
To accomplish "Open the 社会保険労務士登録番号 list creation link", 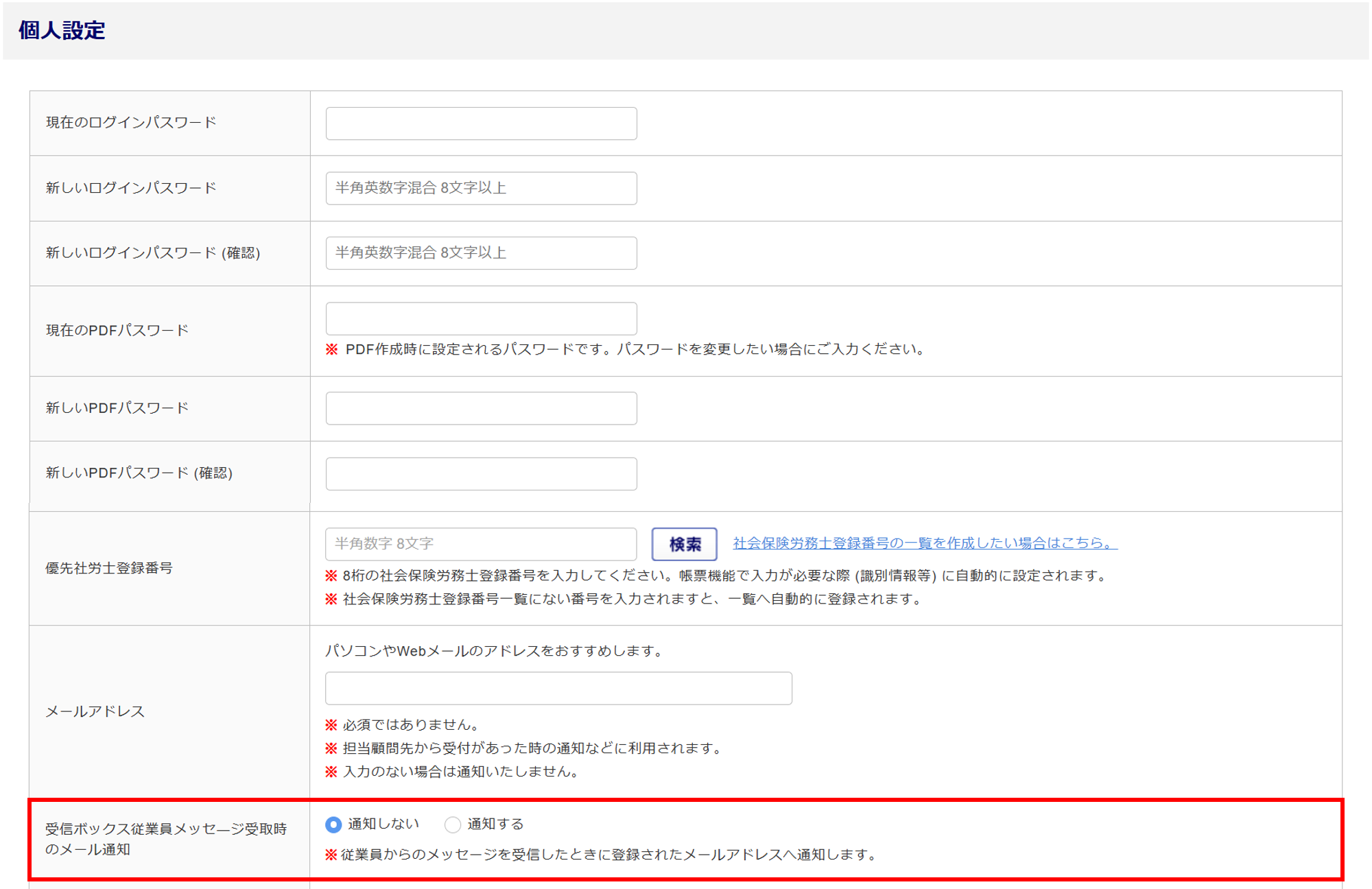I will (925, 543).
